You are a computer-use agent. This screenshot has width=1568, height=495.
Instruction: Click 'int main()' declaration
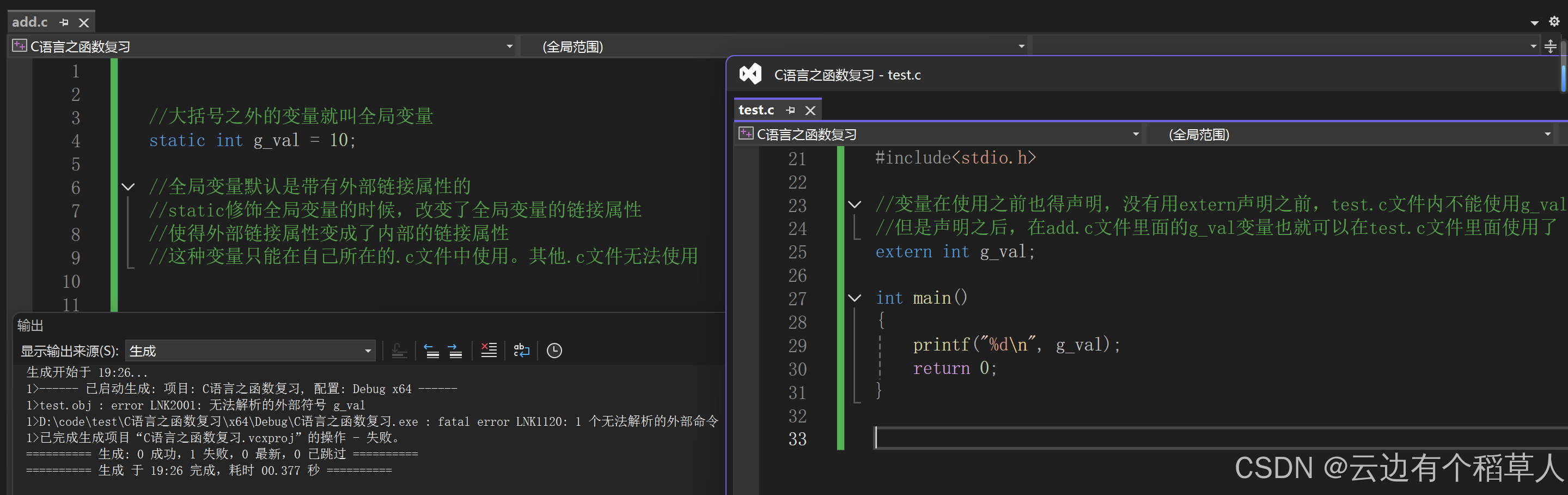[x=922, y=298]
